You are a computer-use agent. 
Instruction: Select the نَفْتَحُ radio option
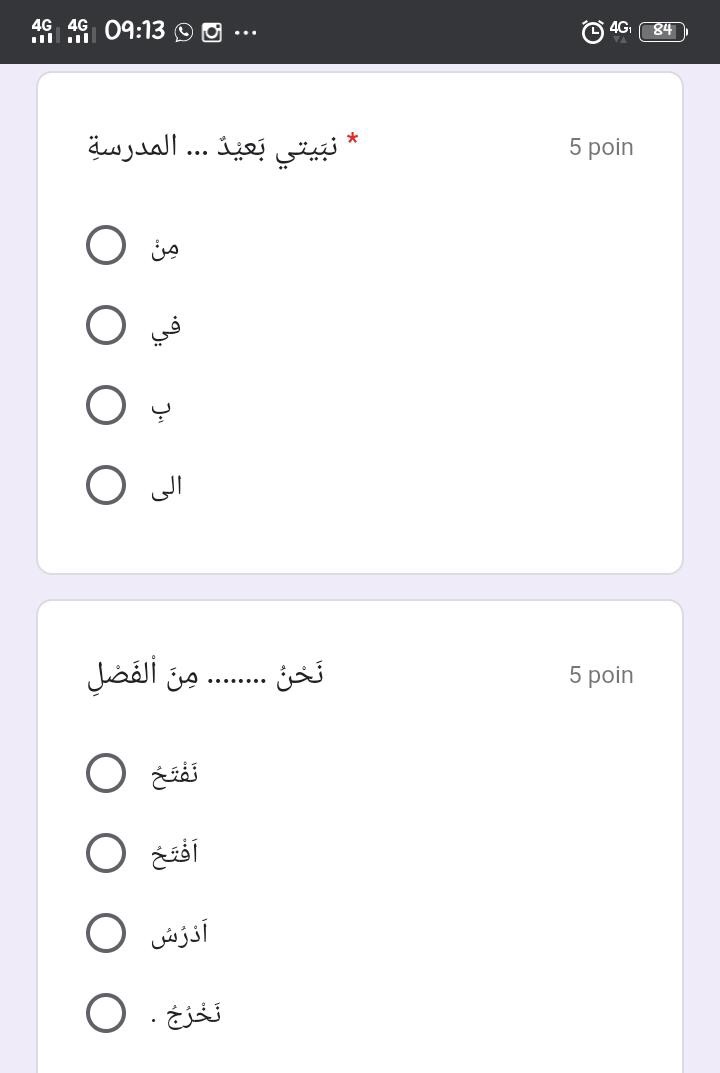pos(106,773)
